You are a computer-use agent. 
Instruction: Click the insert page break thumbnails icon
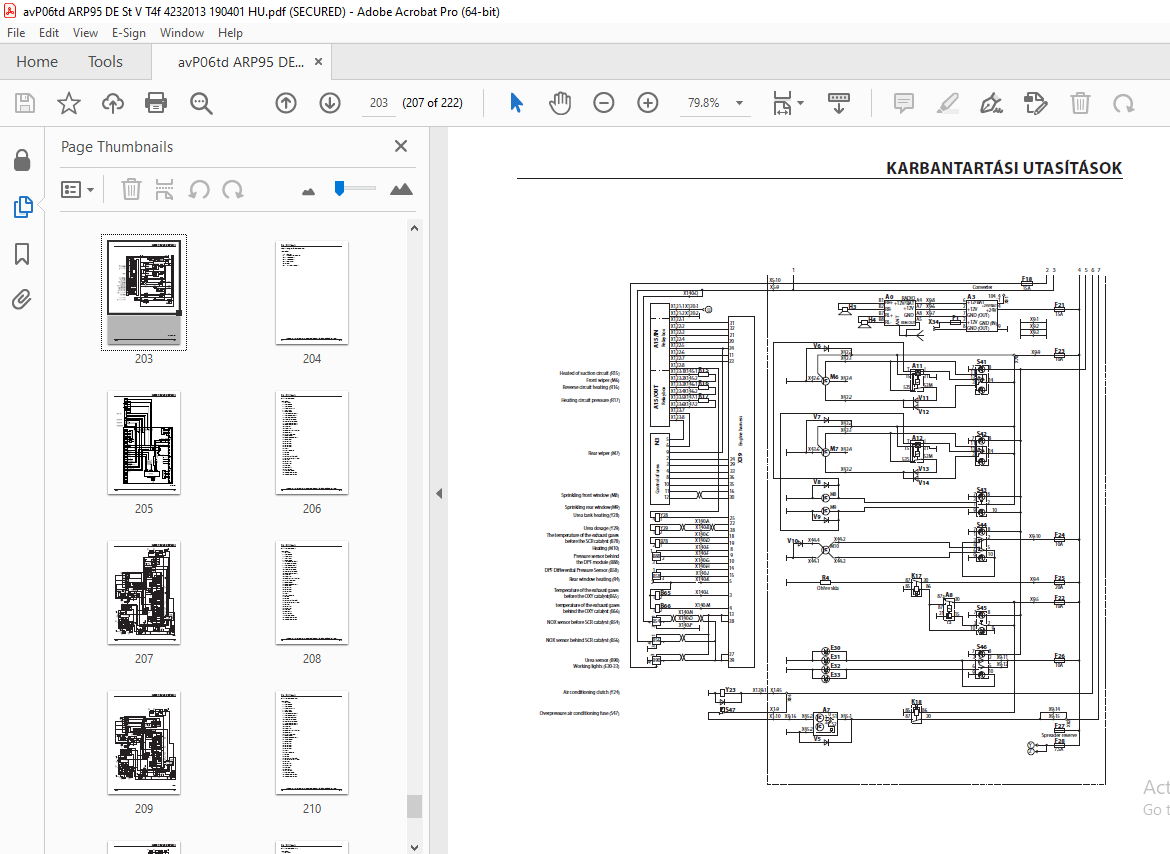point(164,189)
